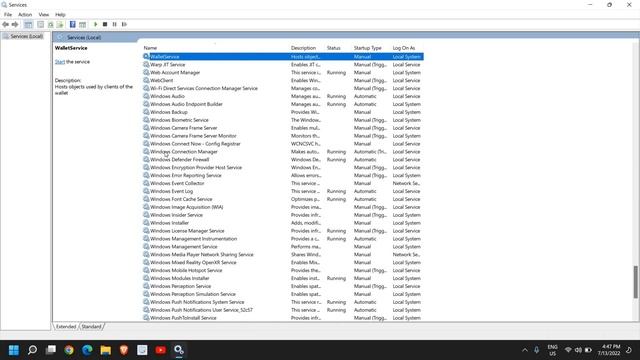Sort by the Status column header
This screenshot has height=360, width=640.
pos(333,48)
